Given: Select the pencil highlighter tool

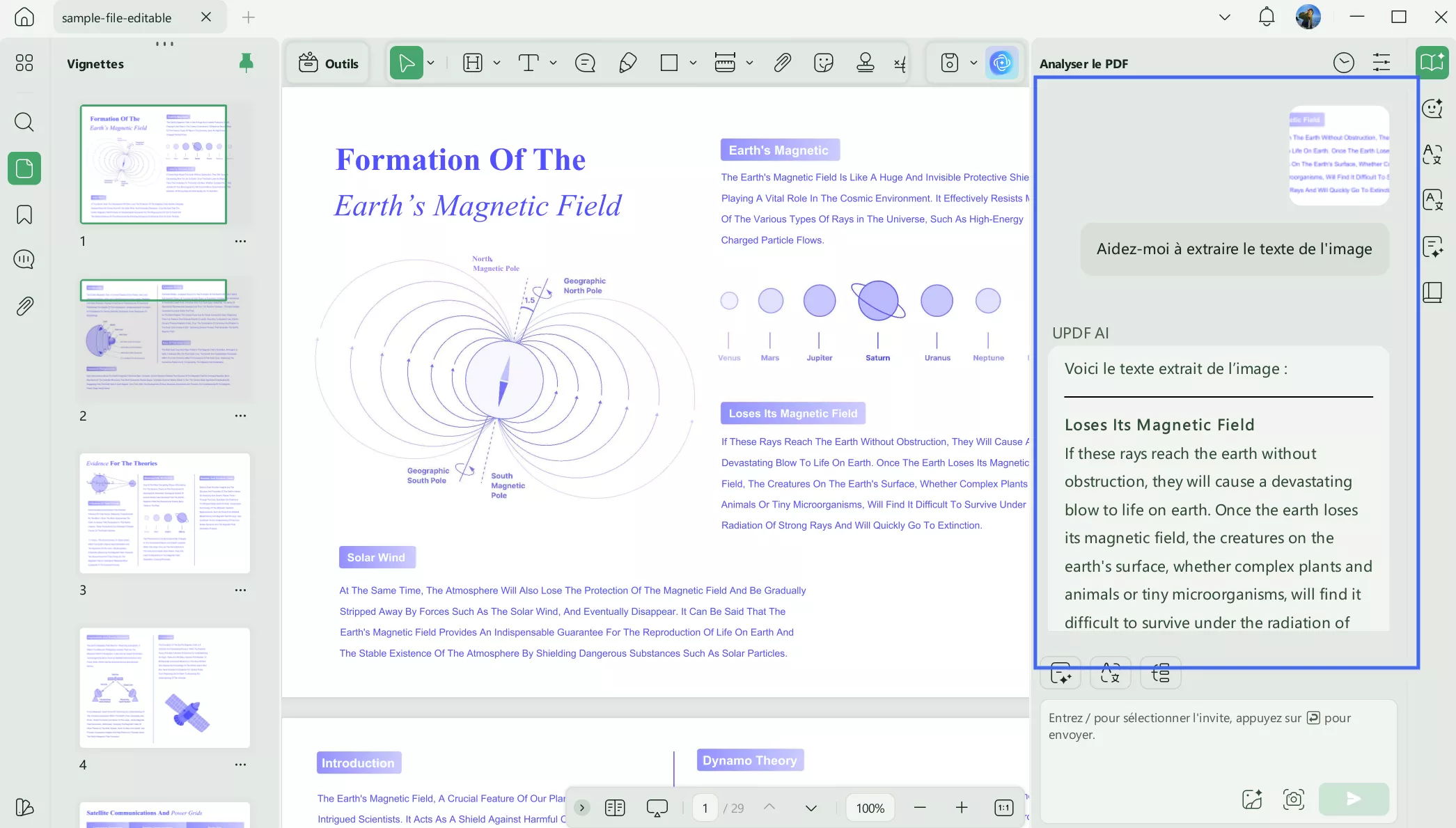Looking at the screenshot, I should point(627,63).
